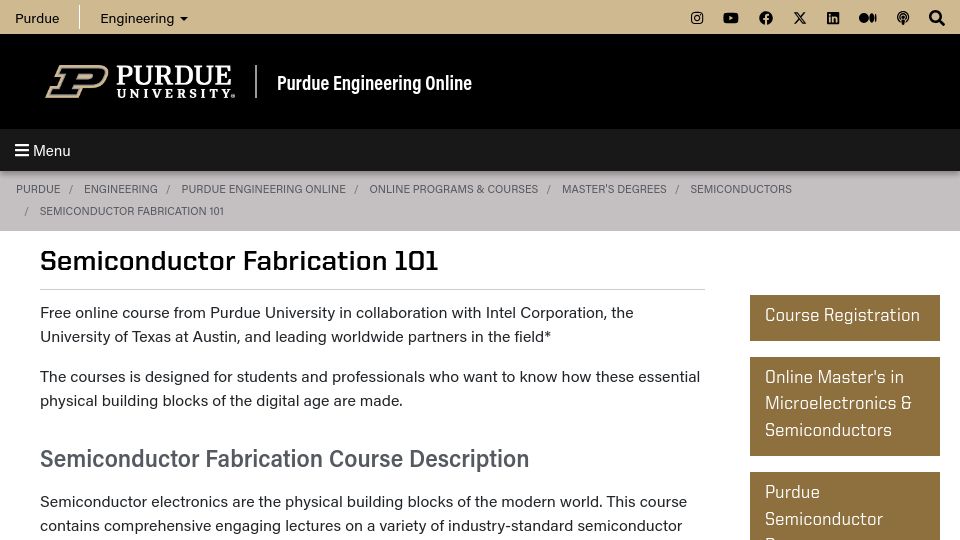Viewport: 960px width, 540px height.
Task: Go to PURDUE breadcrumb
Action: (38, 189)
